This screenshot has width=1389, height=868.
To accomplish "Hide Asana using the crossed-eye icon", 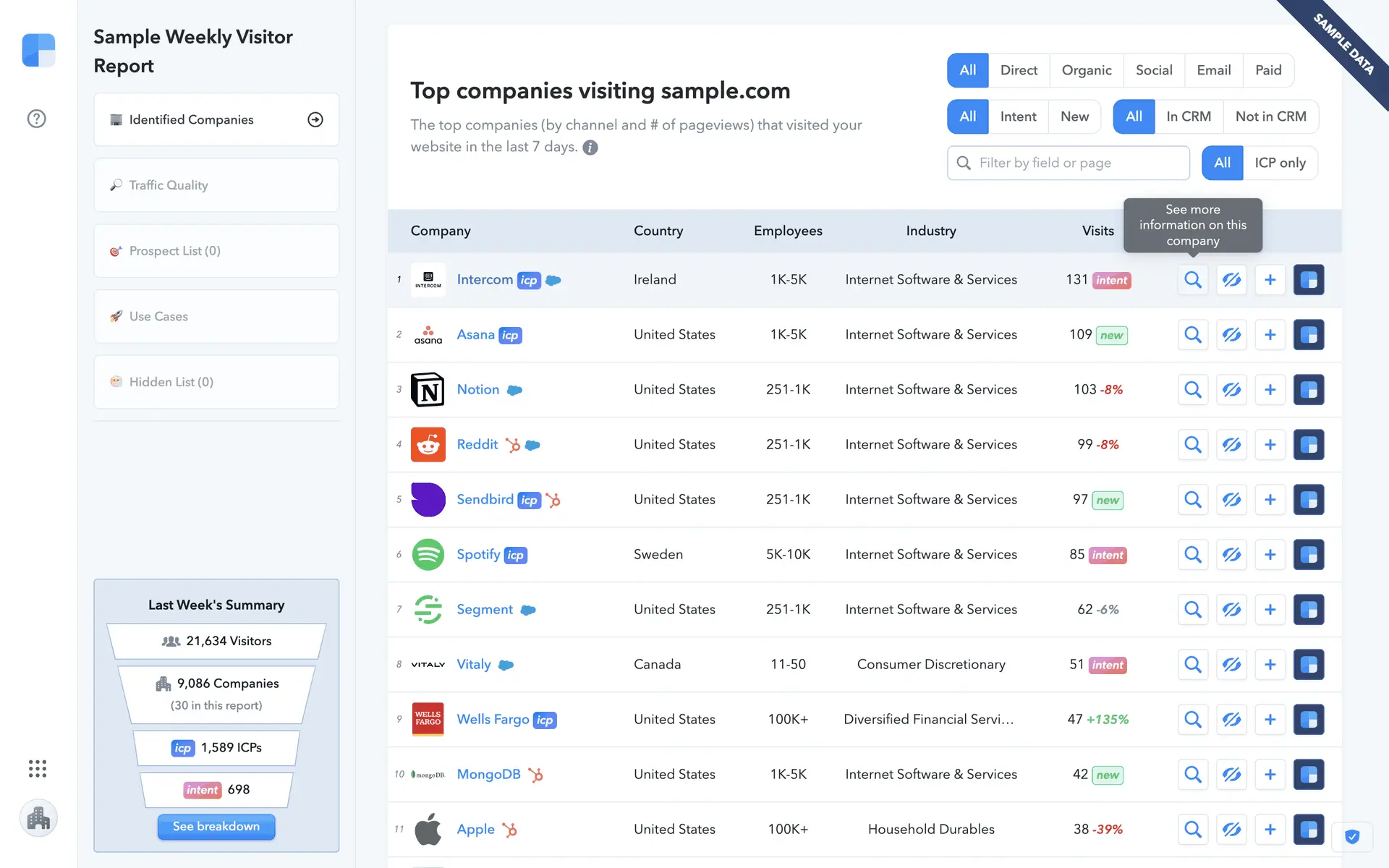I will [x=1231, y=335].
